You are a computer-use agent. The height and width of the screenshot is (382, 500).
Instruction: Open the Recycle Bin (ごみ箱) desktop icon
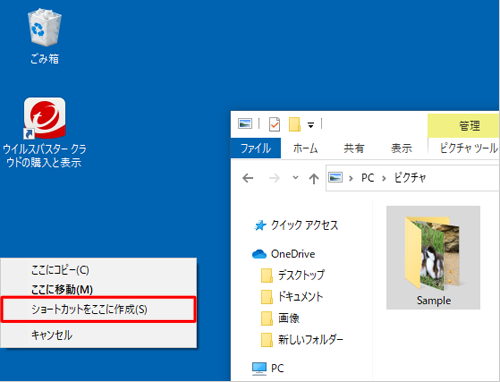pyautogui.click(x=44, y=36)
